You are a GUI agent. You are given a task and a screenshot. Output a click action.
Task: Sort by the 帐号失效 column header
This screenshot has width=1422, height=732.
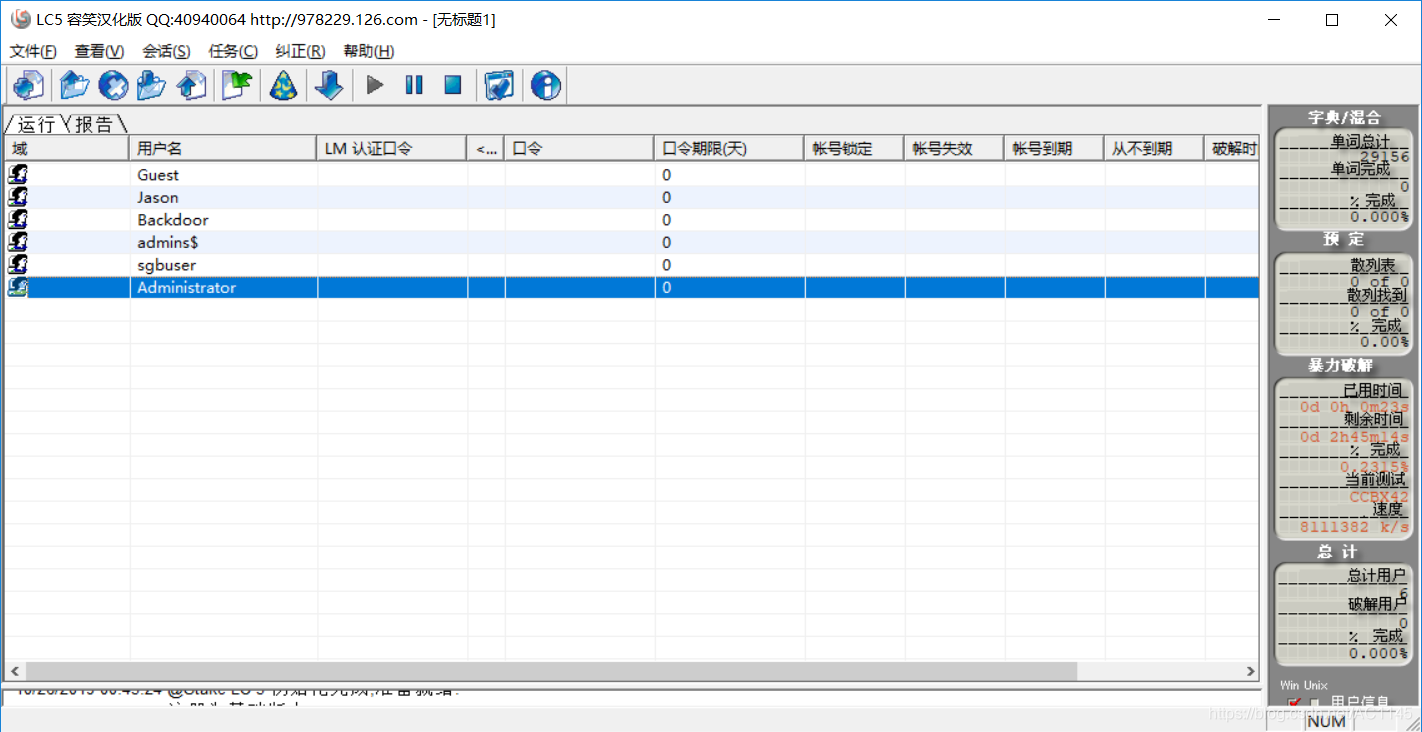click(953, 149)
